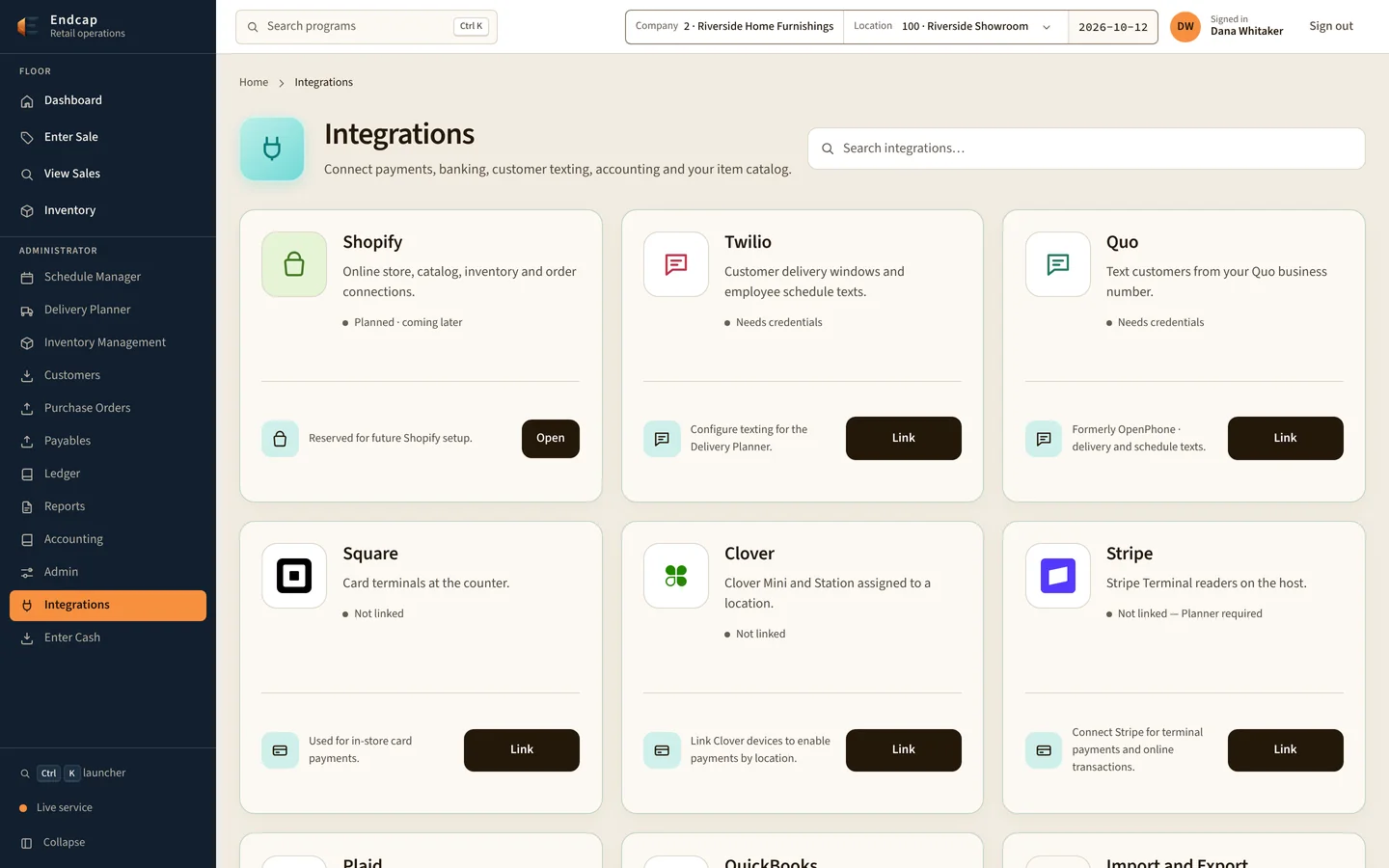This screenshot has width=1389, height=868.
Task: Click the Admin sliders icon
Action: [27, 573]
